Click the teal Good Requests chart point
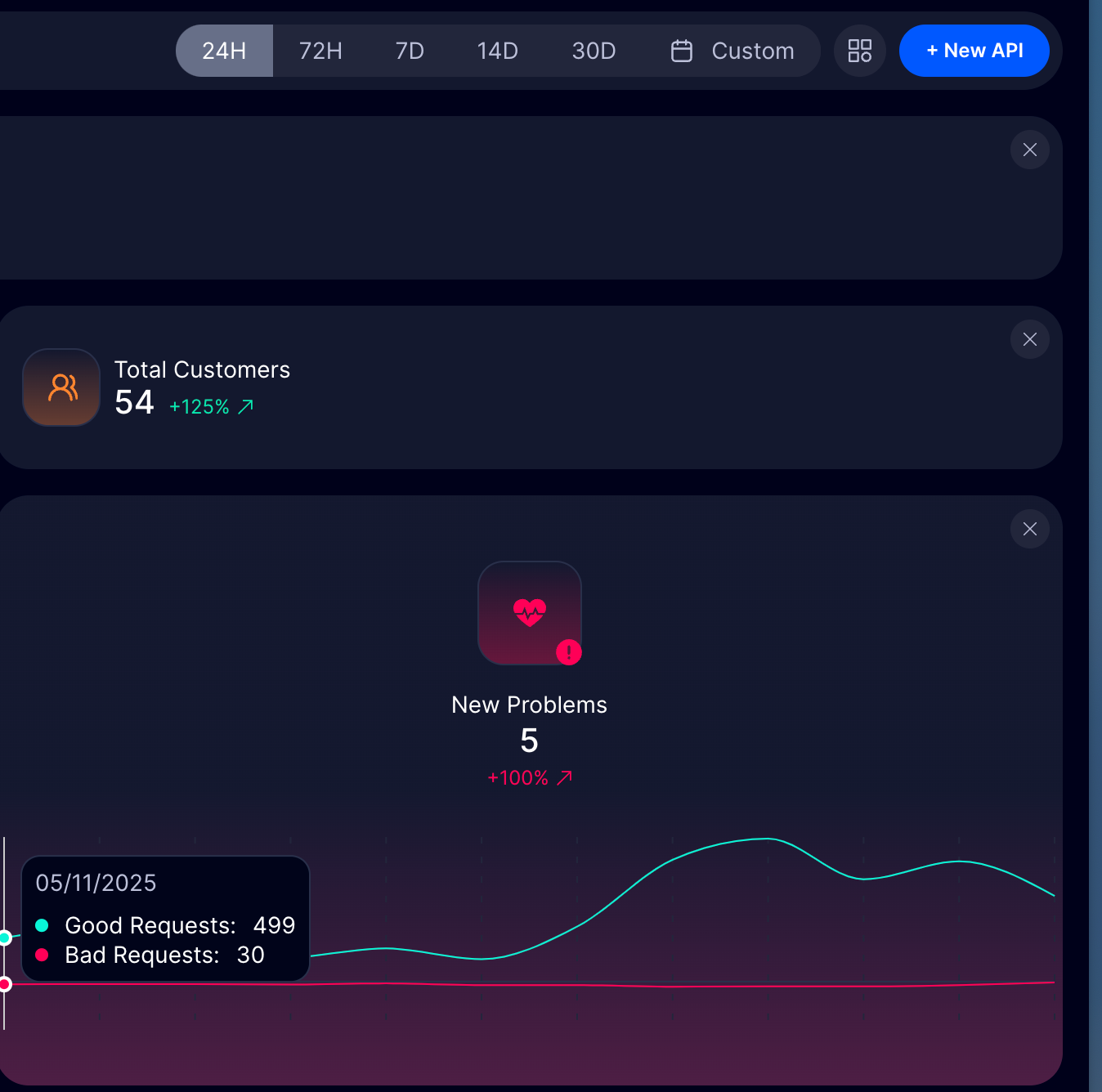This screenshot has height=1092, width=1102. (5, 938)
